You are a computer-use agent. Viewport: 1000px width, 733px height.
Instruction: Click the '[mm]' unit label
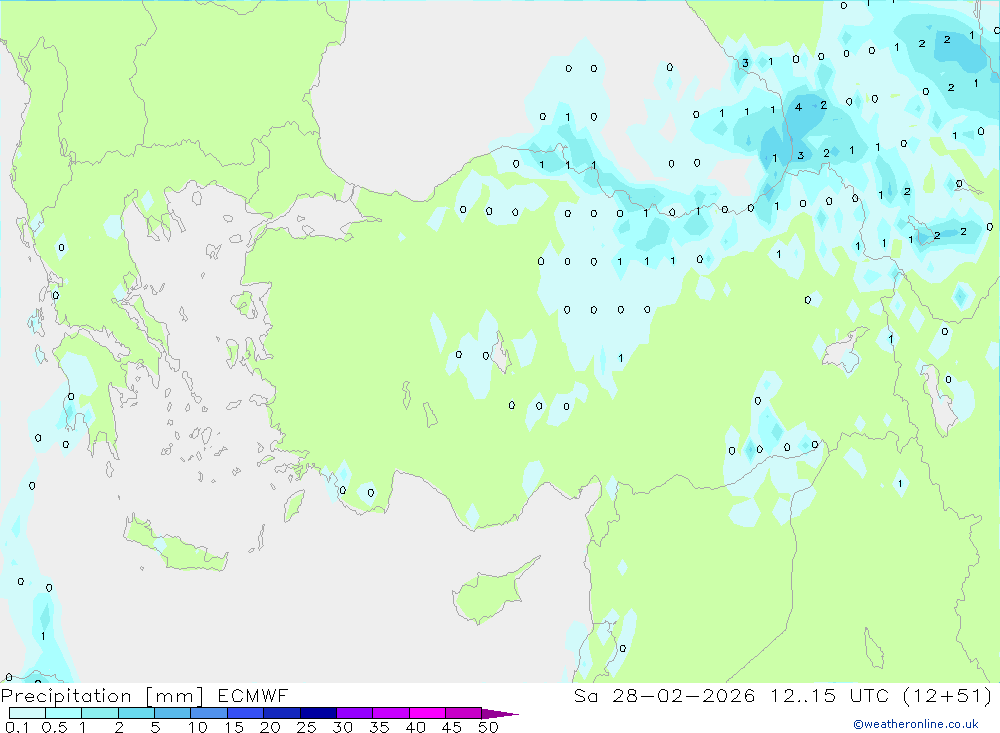175,696
